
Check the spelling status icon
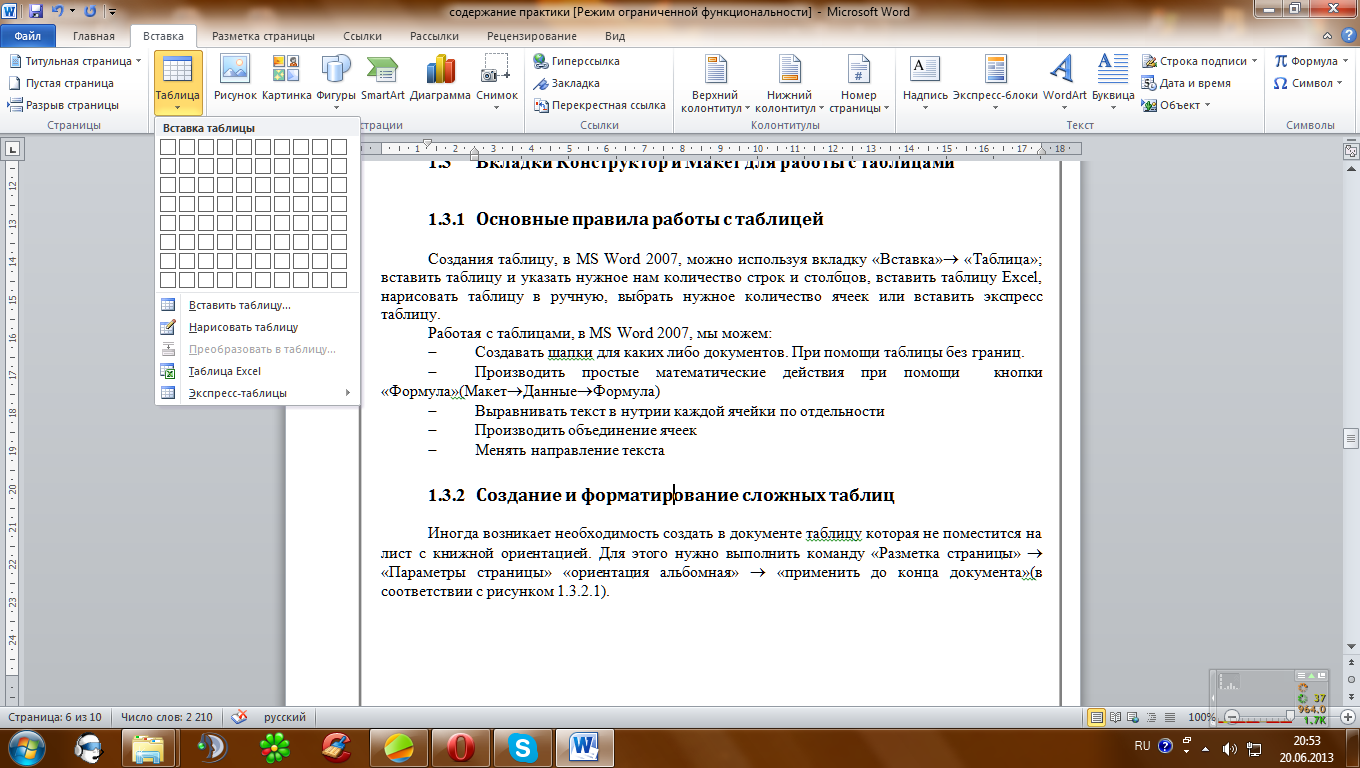tap(239, 717)
